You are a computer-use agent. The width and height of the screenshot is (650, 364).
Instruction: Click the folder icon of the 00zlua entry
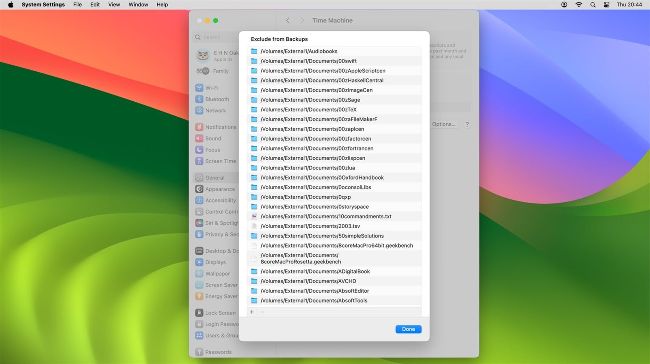[254, 168]
